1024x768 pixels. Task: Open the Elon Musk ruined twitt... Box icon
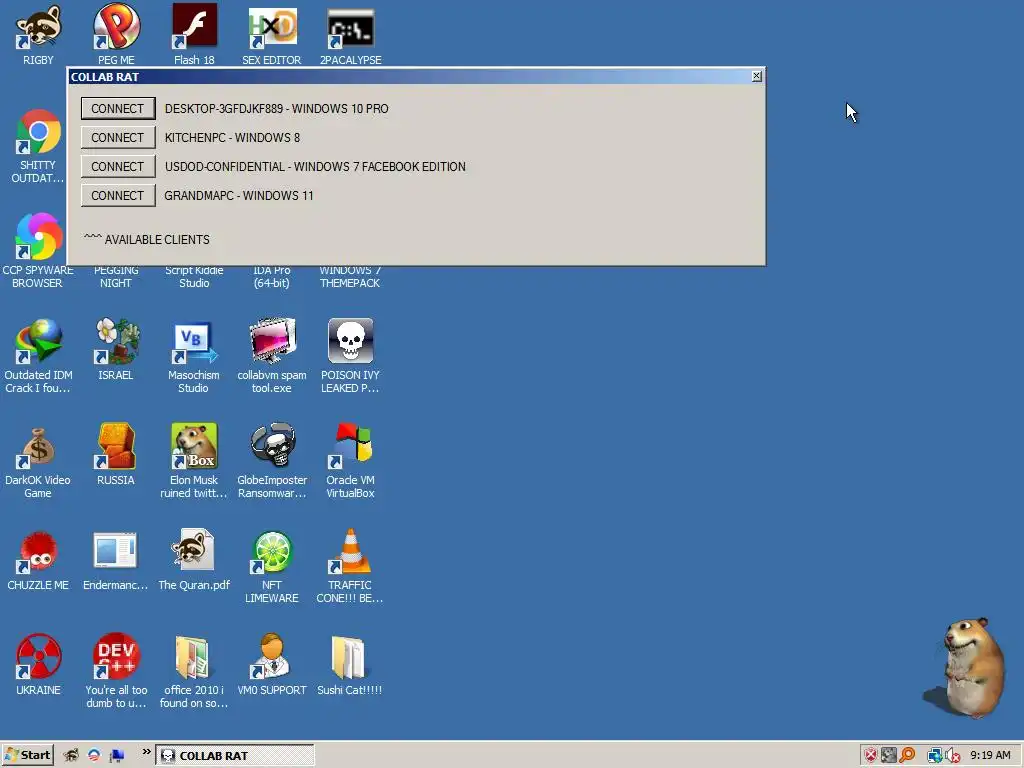tap(195, 447)
